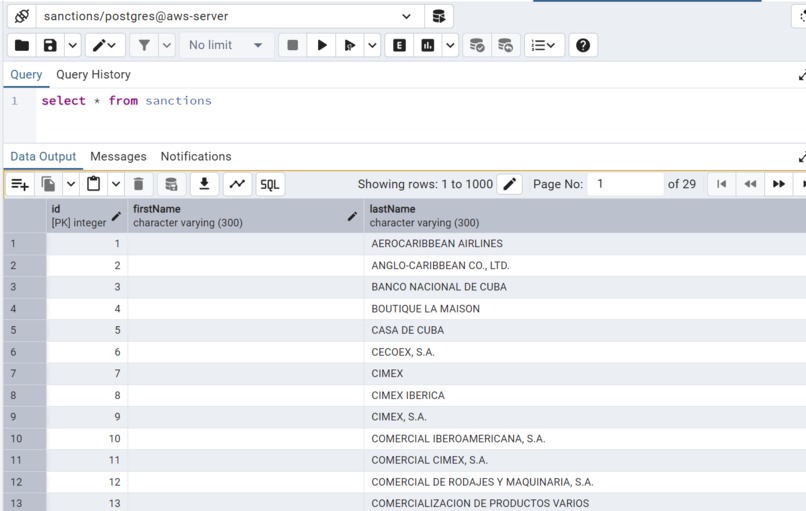806x511 pixels.
Task: Select cell AEROCARIBBEAN AIRLINES
Action: (x=585, y=244)
